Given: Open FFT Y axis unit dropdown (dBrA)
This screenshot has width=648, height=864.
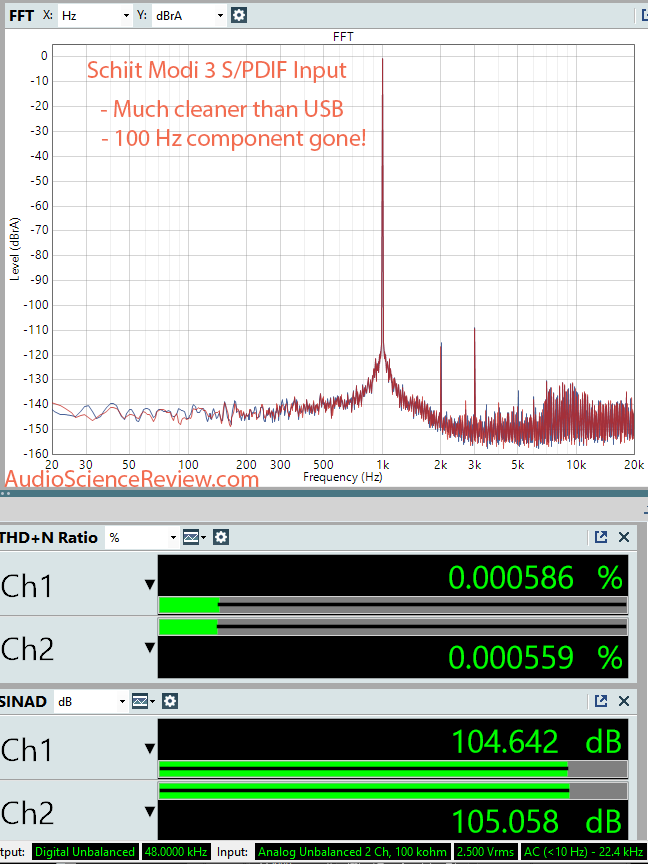Looking at the screenshot, I should 188,15.
